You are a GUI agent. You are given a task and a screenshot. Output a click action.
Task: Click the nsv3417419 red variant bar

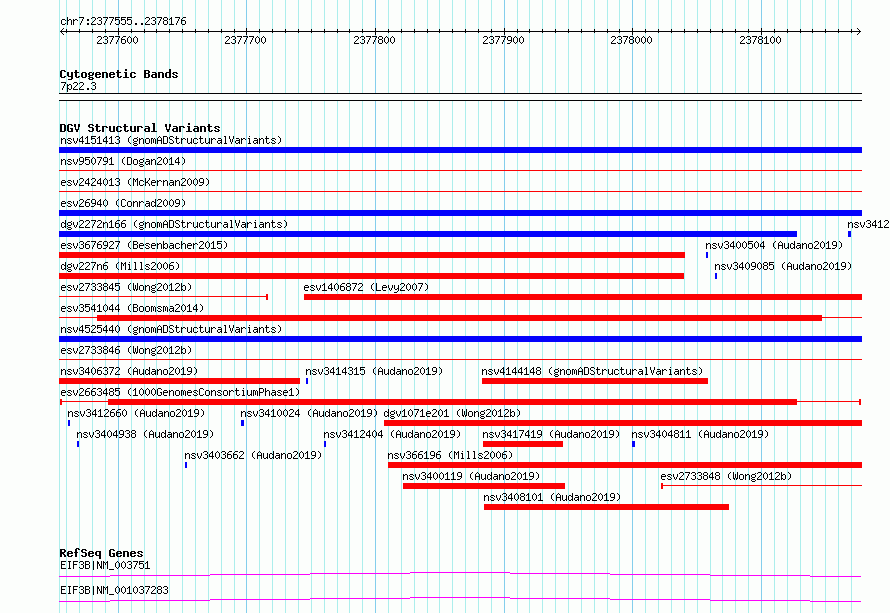(x=523, y=444)
